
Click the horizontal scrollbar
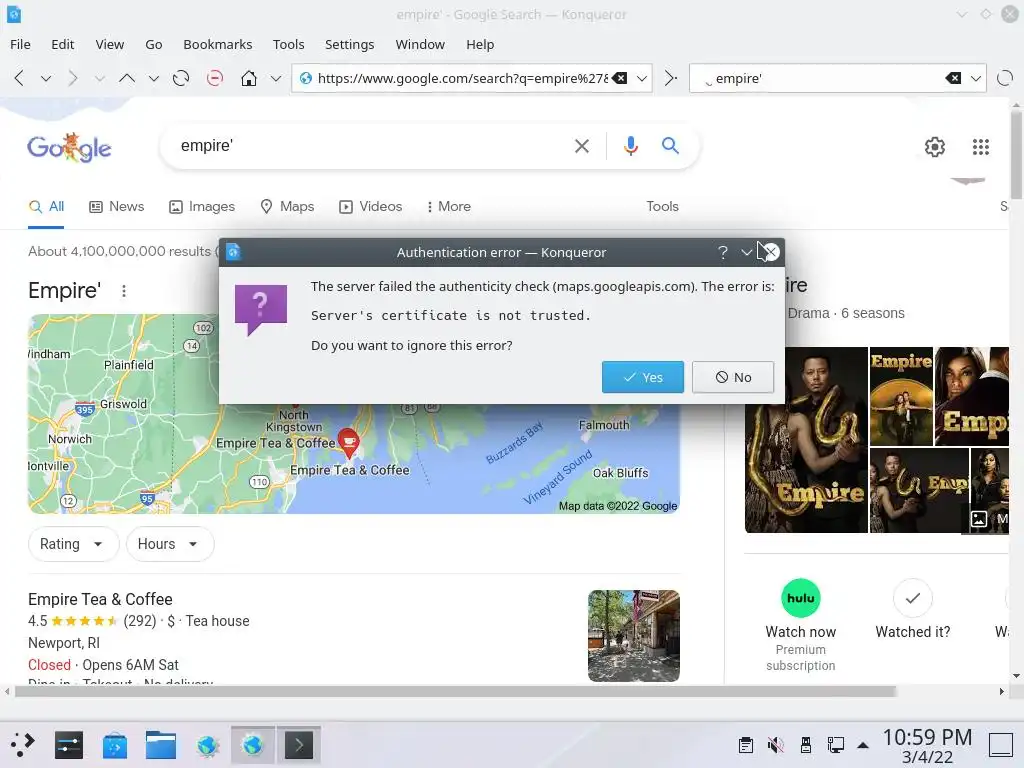(x=455, y=692)
